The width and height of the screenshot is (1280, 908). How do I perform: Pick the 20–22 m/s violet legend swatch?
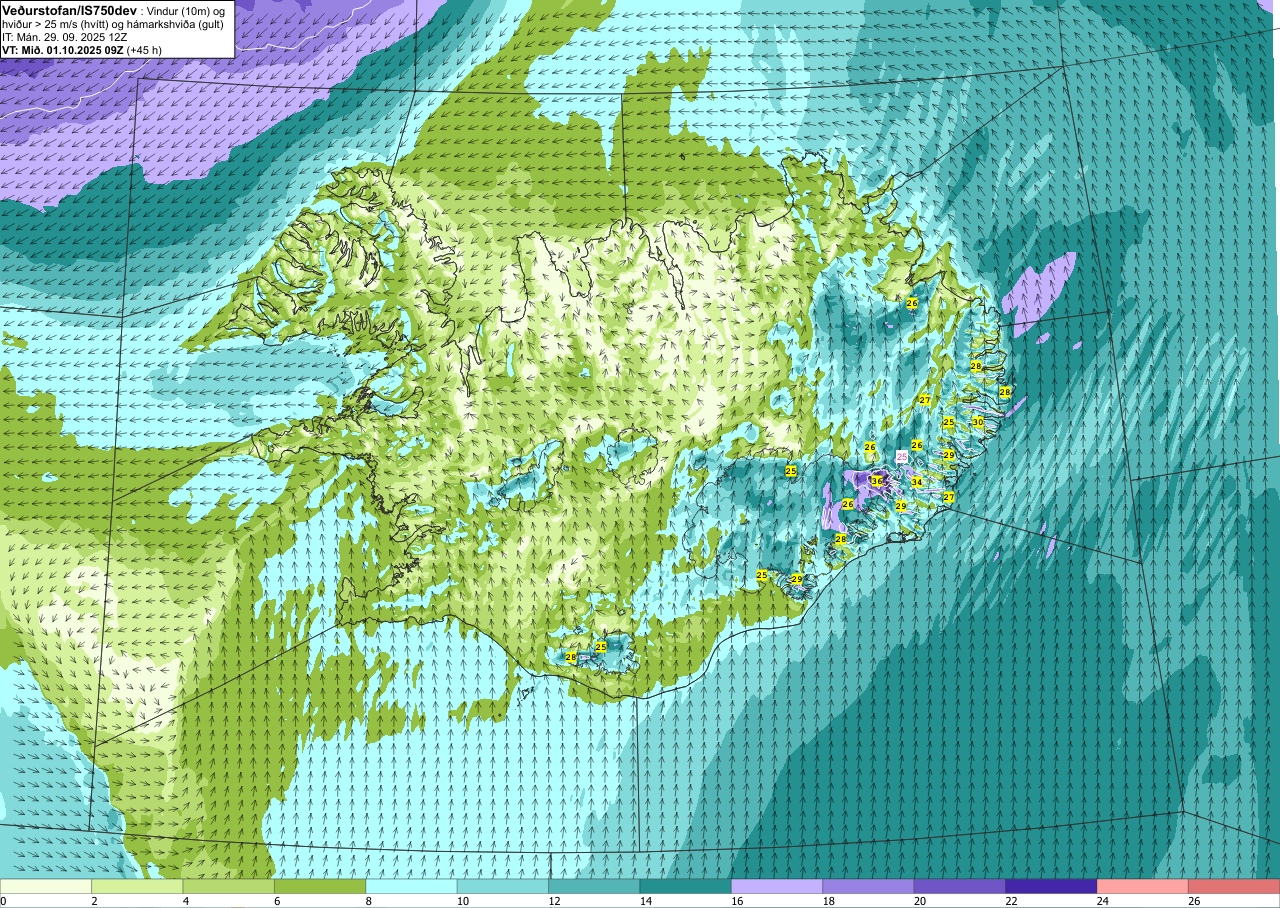click(x=960, y=887)
